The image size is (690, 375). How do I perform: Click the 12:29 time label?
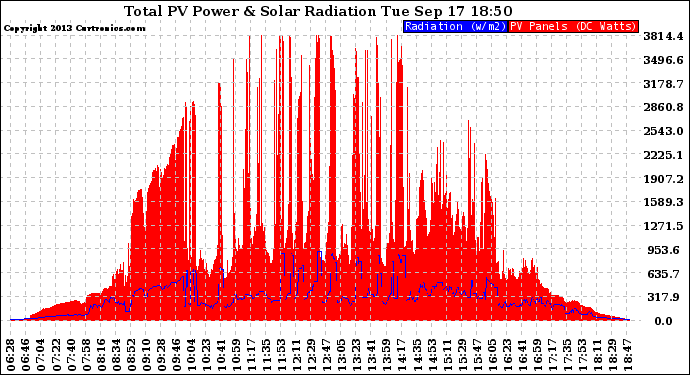[312, 355]
